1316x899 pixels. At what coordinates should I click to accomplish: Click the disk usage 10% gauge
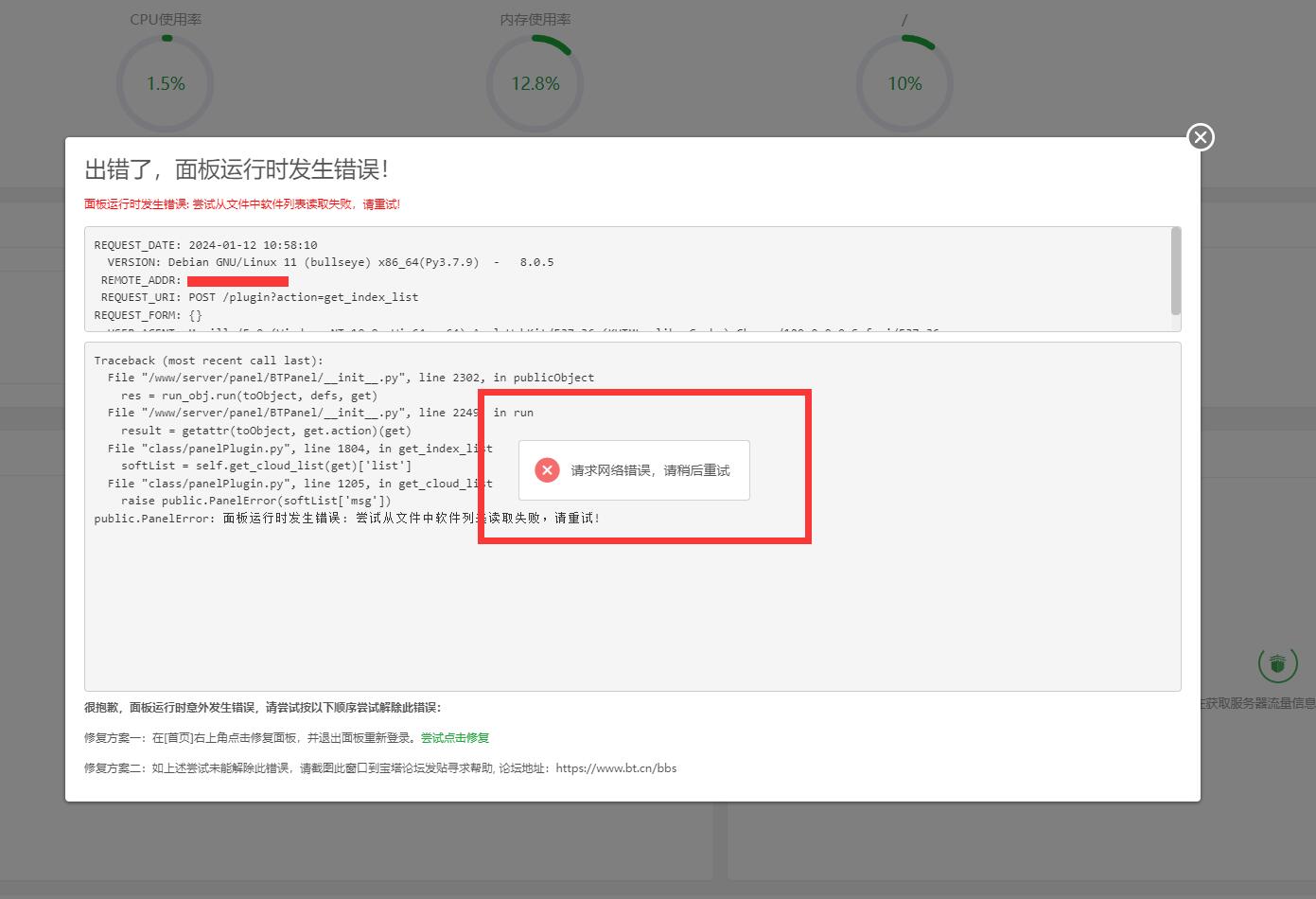(904, 84)
